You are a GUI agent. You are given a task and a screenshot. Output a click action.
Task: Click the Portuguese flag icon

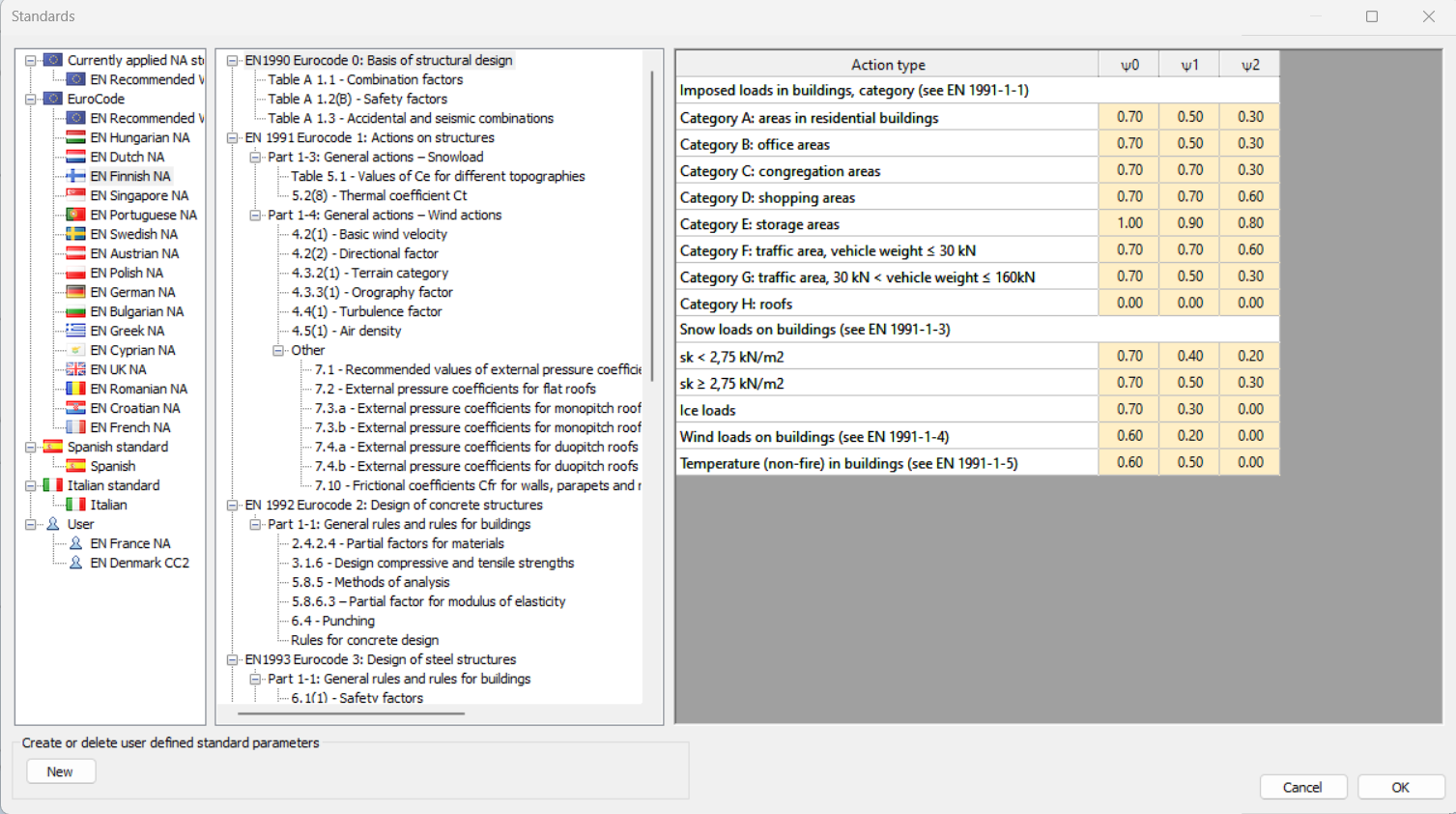pyautogui.click(x=75, y=215)
